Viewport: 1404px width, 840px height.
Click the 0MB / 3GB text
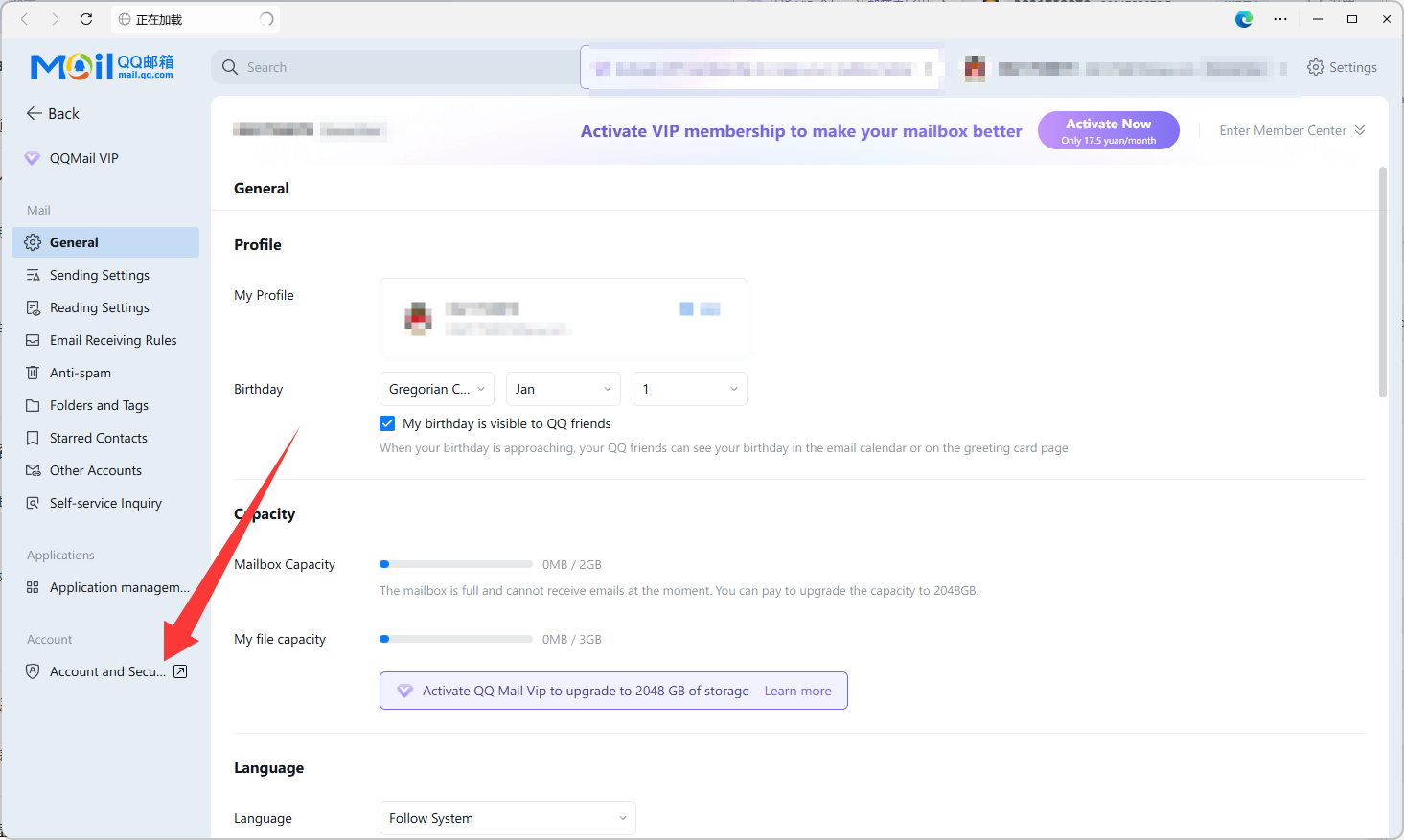pos(572,639)
